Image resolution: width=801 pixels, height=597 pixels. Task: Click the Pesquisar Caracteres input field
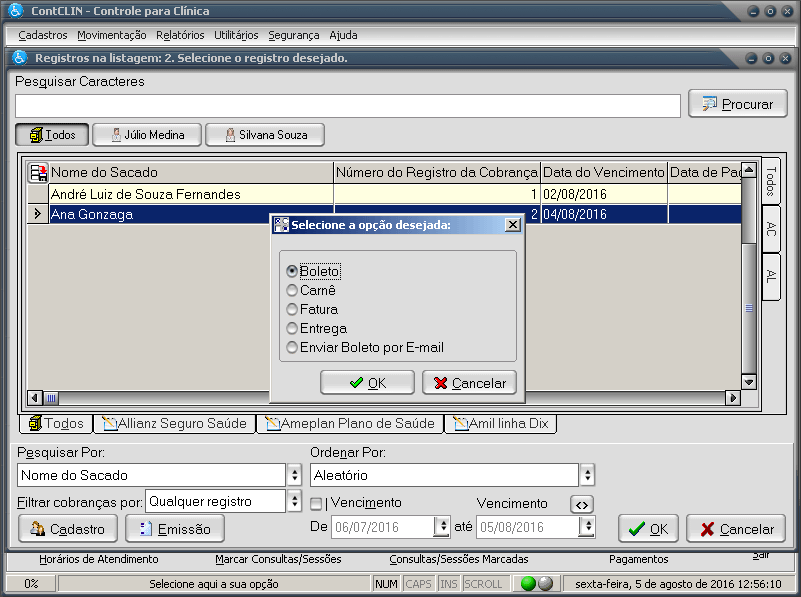pyautogui.click(x=347, y=106)
